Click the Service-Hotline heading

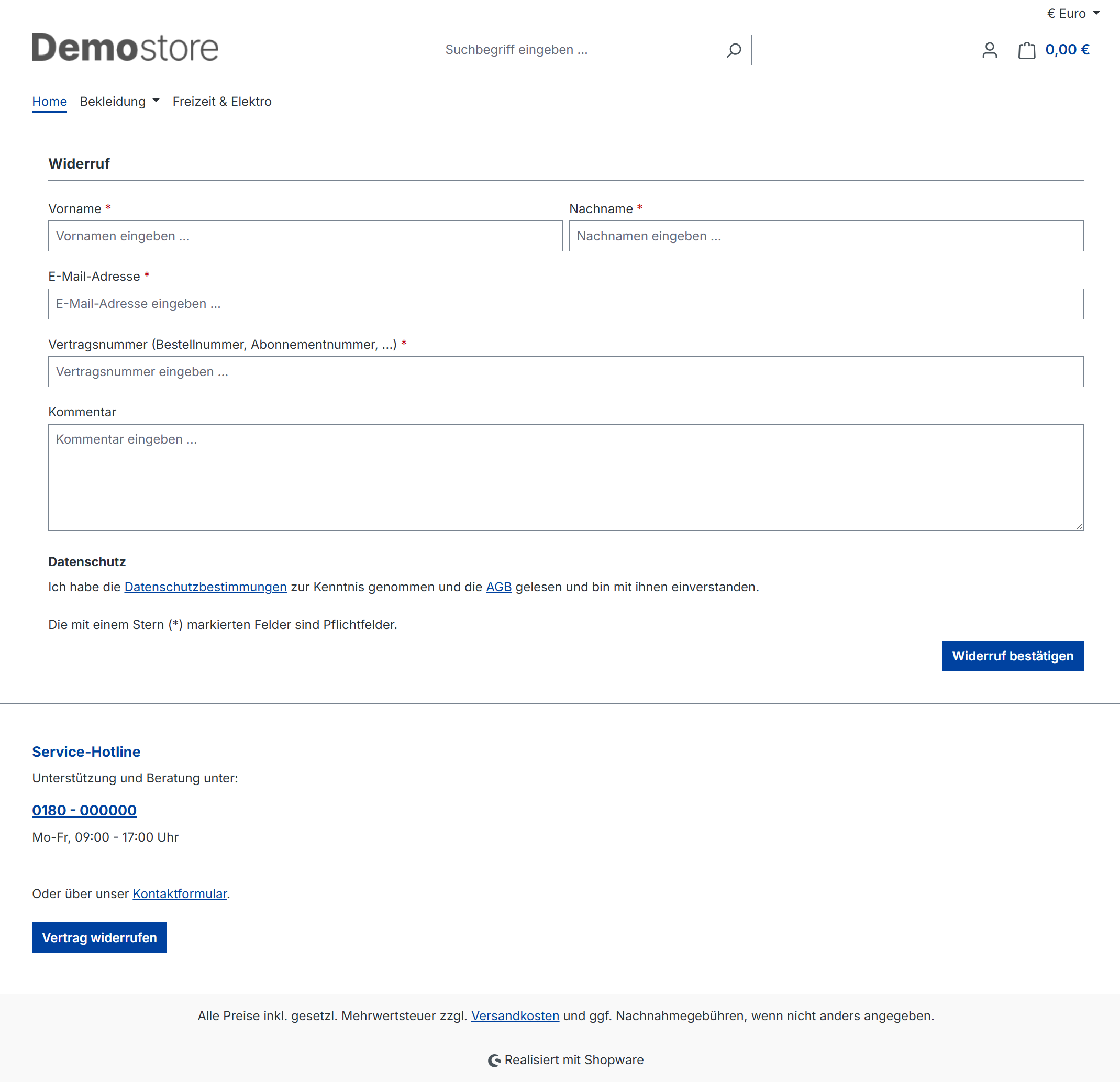(x=86, y=752)
